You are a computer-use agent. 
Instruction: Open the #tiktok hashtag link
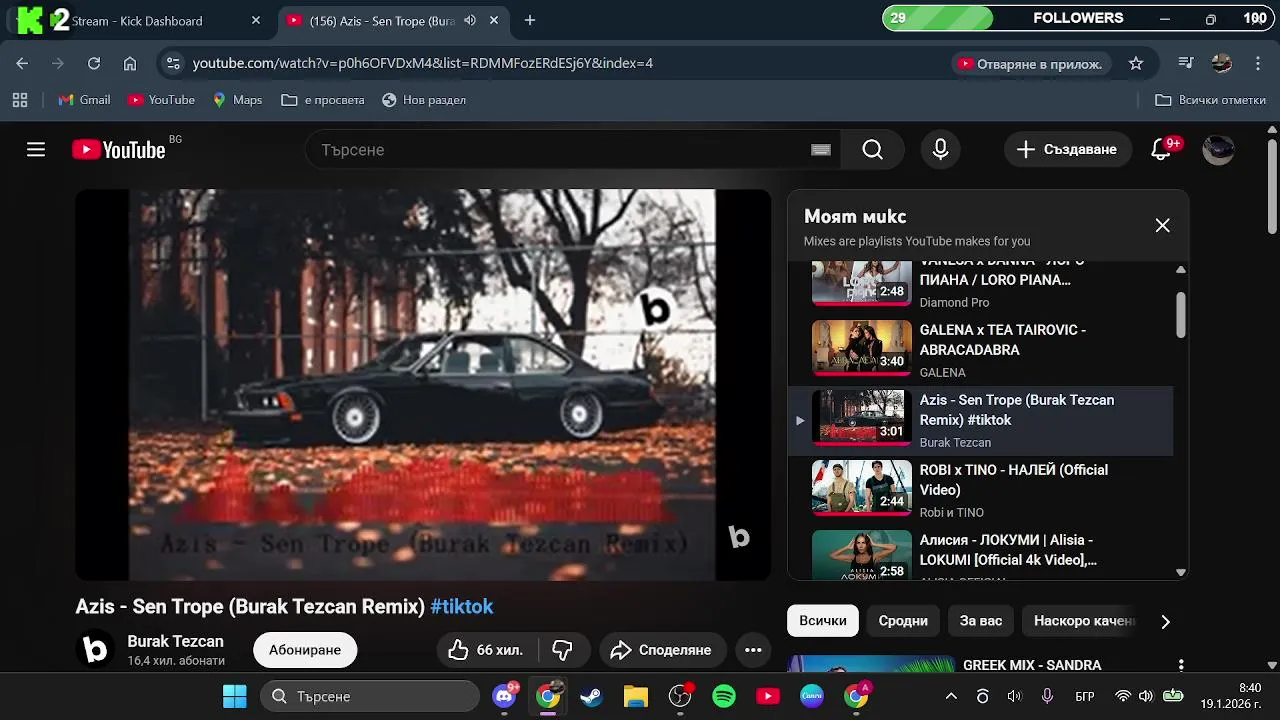pos(462,607)
